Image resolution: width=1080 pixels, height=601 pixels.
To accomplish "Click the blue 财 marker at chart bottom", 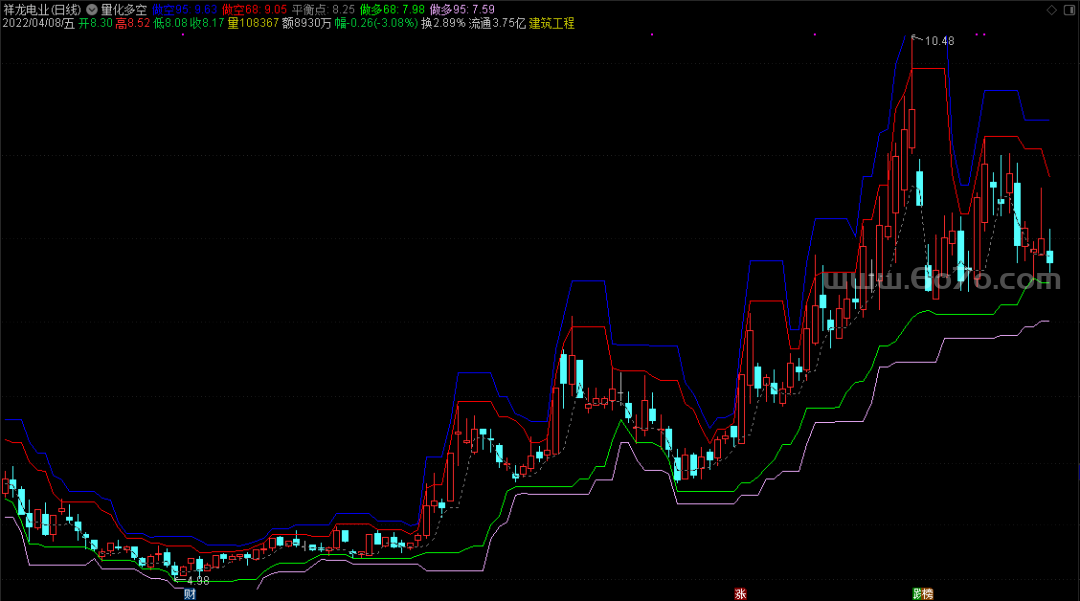I will tap(190, 593).
